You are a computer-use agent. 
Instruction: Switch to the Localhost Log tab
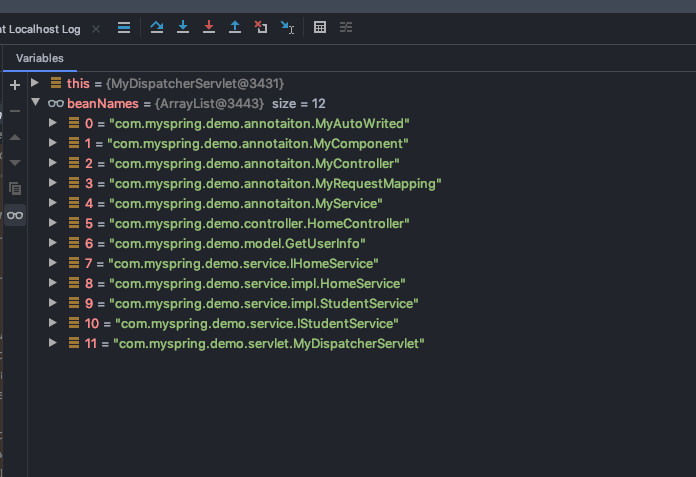[40, 29]
